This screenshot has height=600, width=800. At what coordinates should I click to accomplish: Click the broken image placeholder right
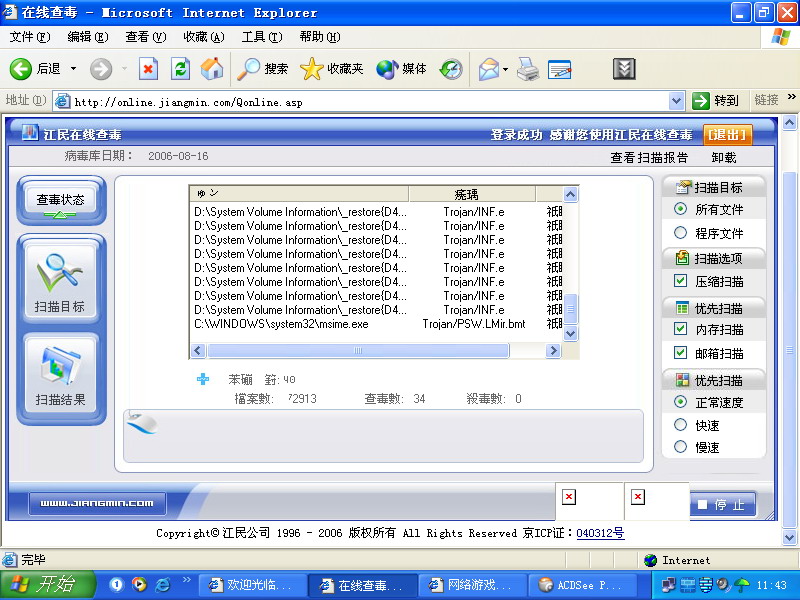click(638, 496)
